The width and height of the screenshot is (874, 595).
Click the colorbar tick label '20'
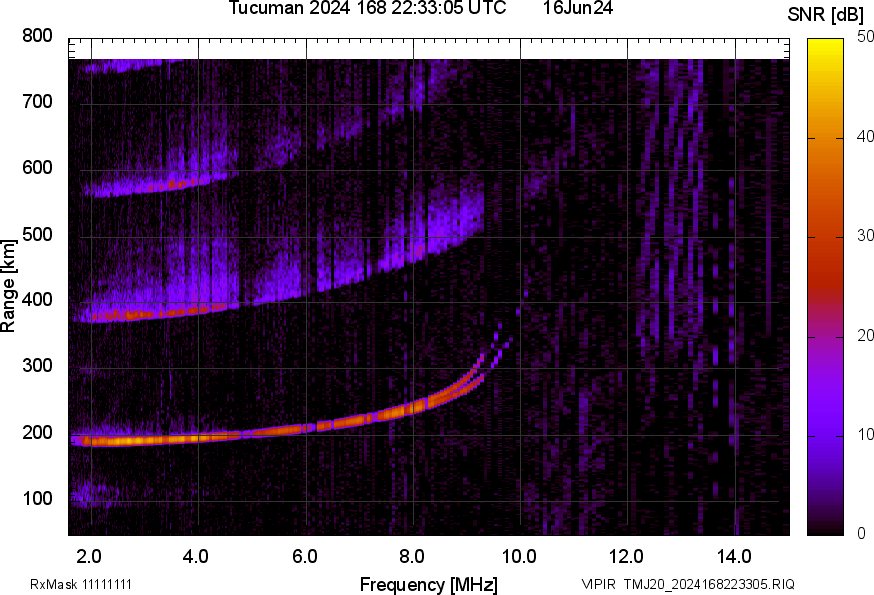point(865,335)
